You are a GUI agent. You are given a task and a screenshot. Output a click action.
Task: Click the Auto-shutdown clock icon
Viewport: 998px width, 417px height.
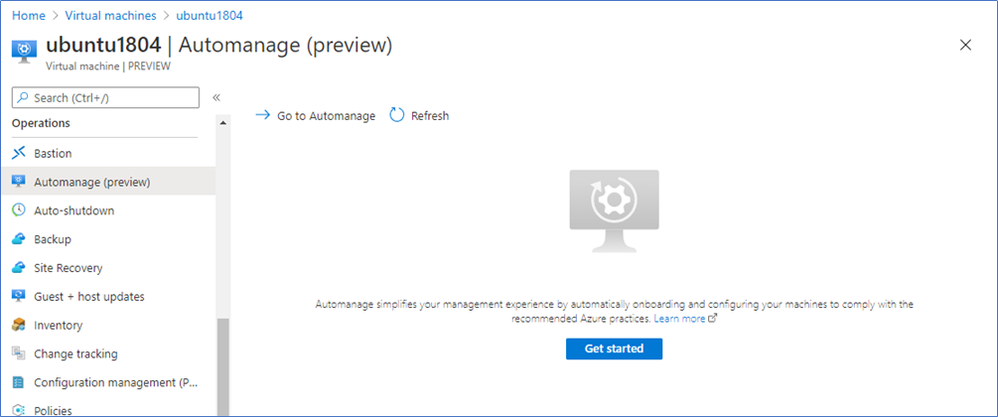tap(19, 210)
